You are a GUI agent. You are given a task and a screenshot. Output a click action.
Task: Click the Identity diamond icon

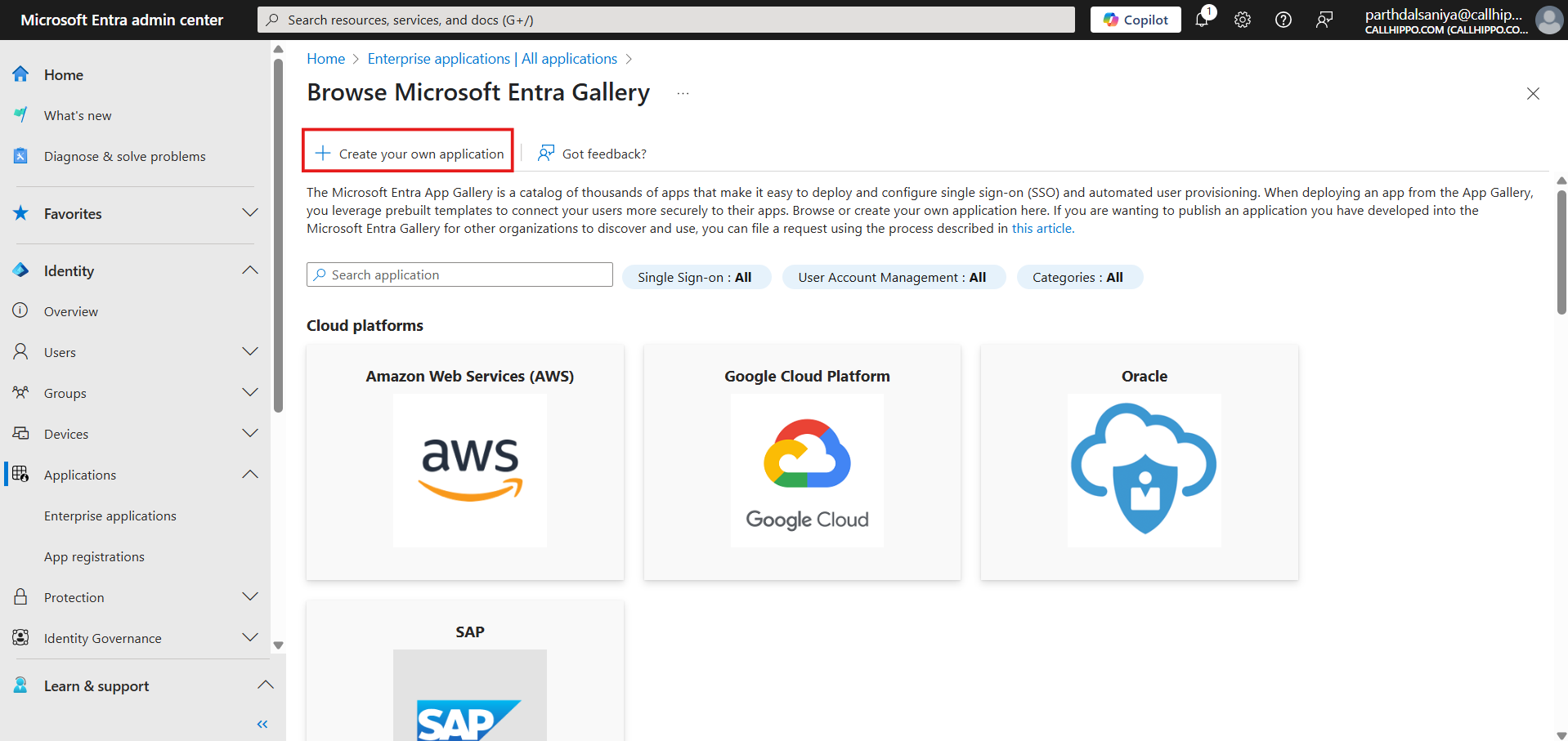[x=21, y=270]
